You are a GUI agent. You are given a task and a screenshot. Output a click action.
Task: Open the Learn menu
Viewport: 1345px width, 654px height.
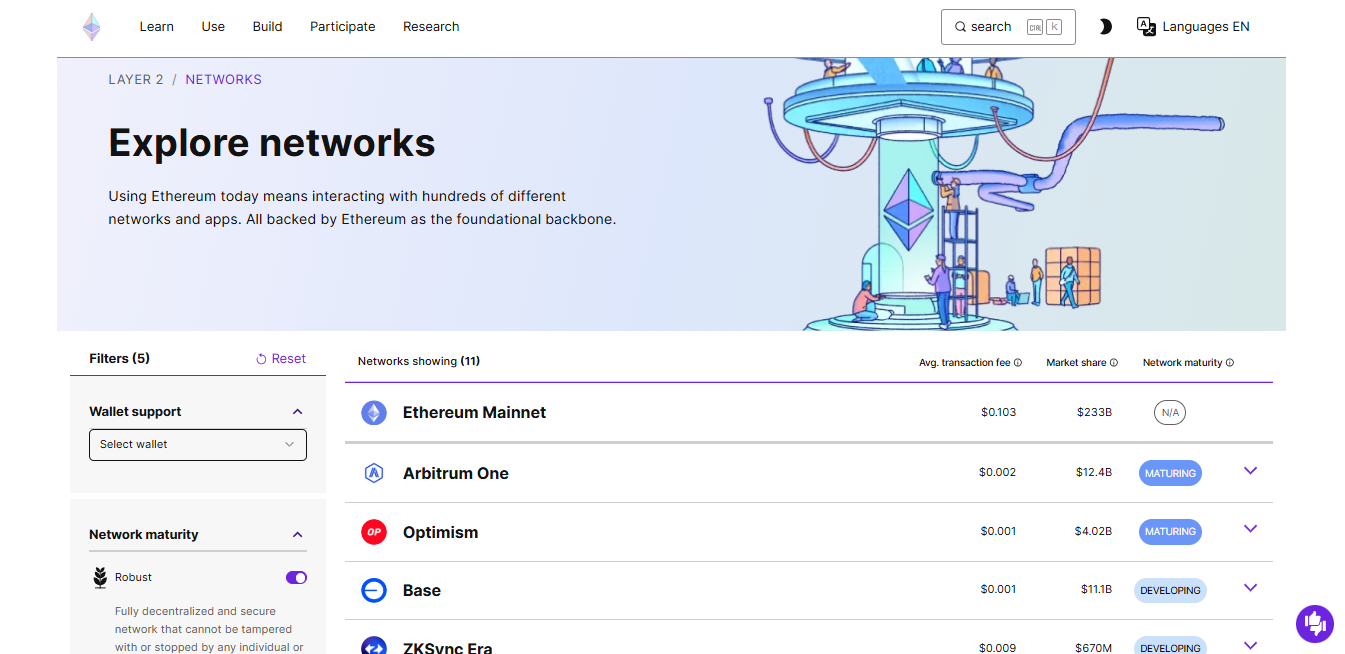pos(156,27)
